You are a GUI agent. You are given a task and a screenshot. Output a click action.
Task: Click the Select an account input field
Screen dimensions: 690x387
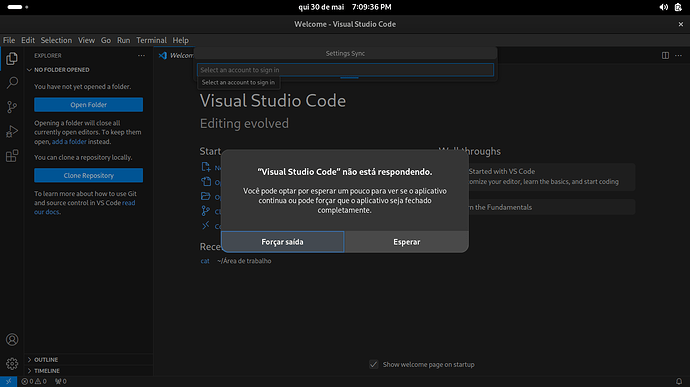[345, 70]
